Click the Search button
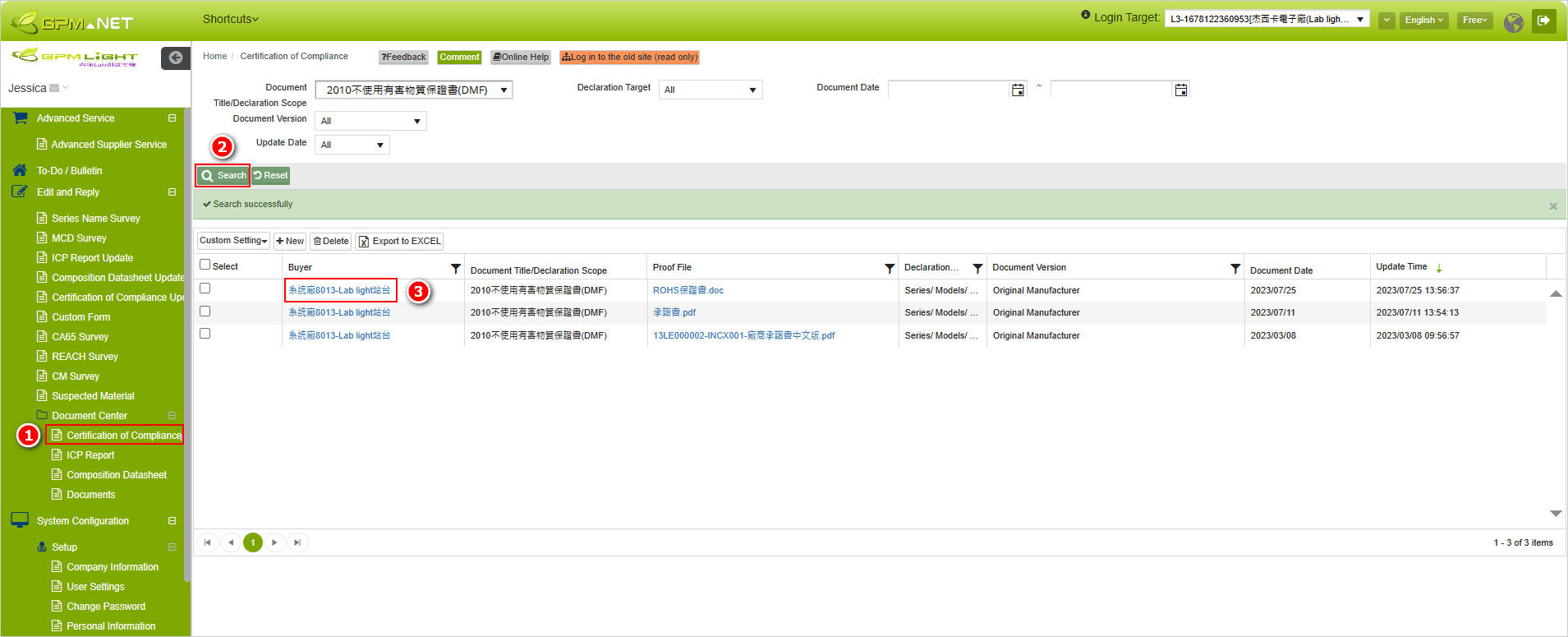The image size is (1568, 637). point(223,175)
